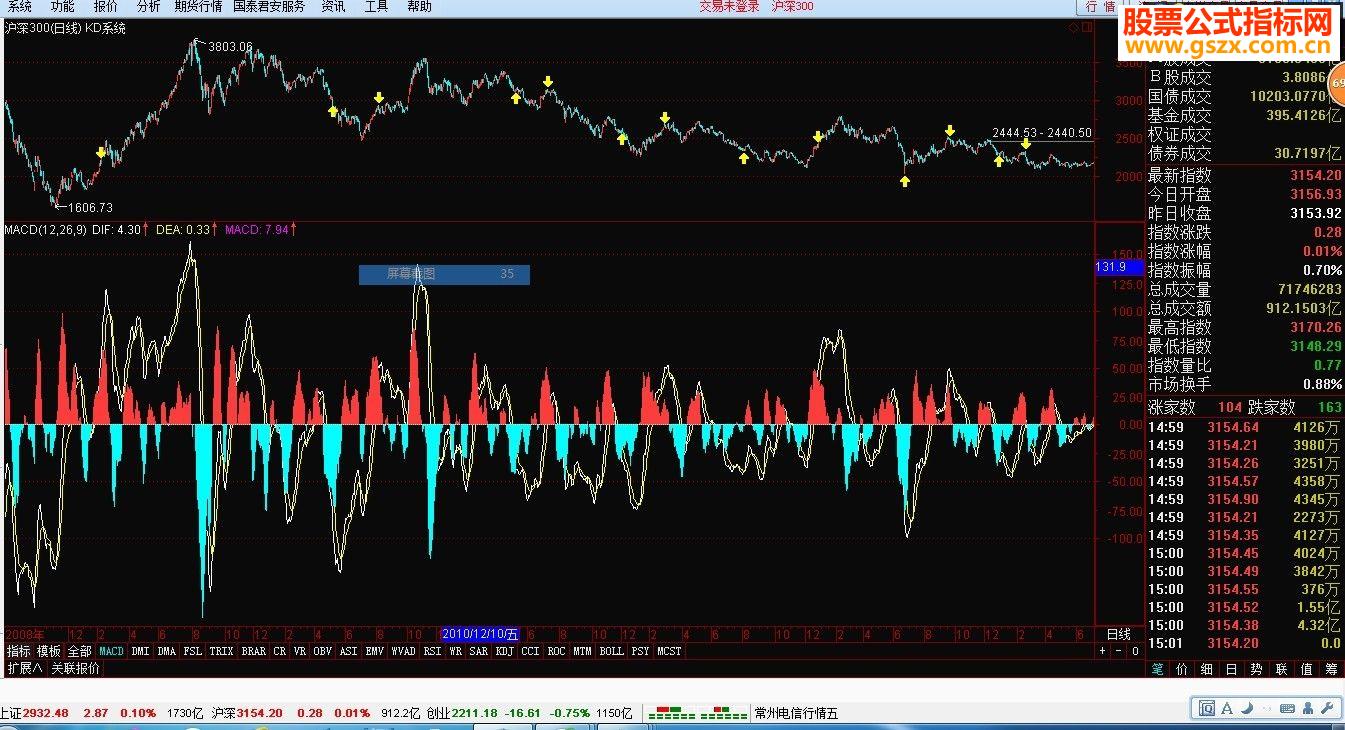The height and width of the screenshot is (730, 1345).
Task: Open the 资讯 menu
Action: [333, 6]
